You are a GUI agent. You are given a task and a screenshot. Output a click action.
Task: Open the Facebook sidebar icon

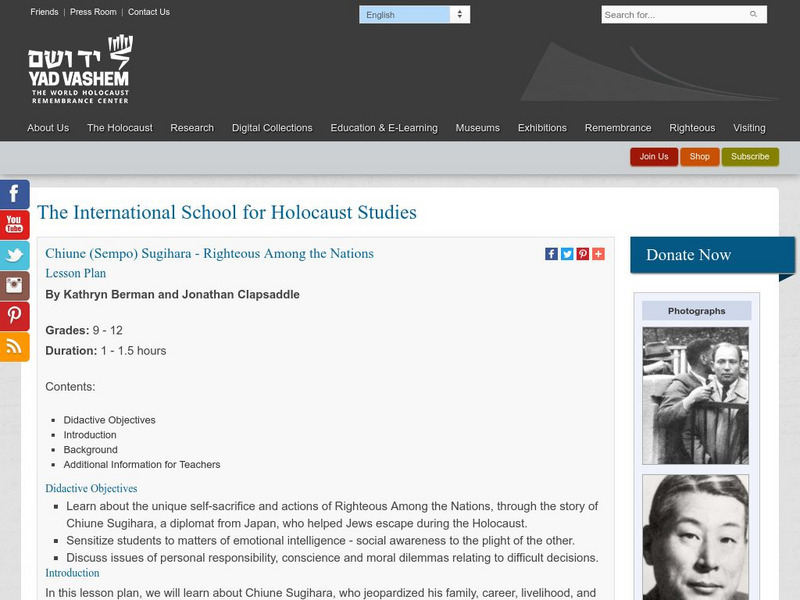point(14,194)
